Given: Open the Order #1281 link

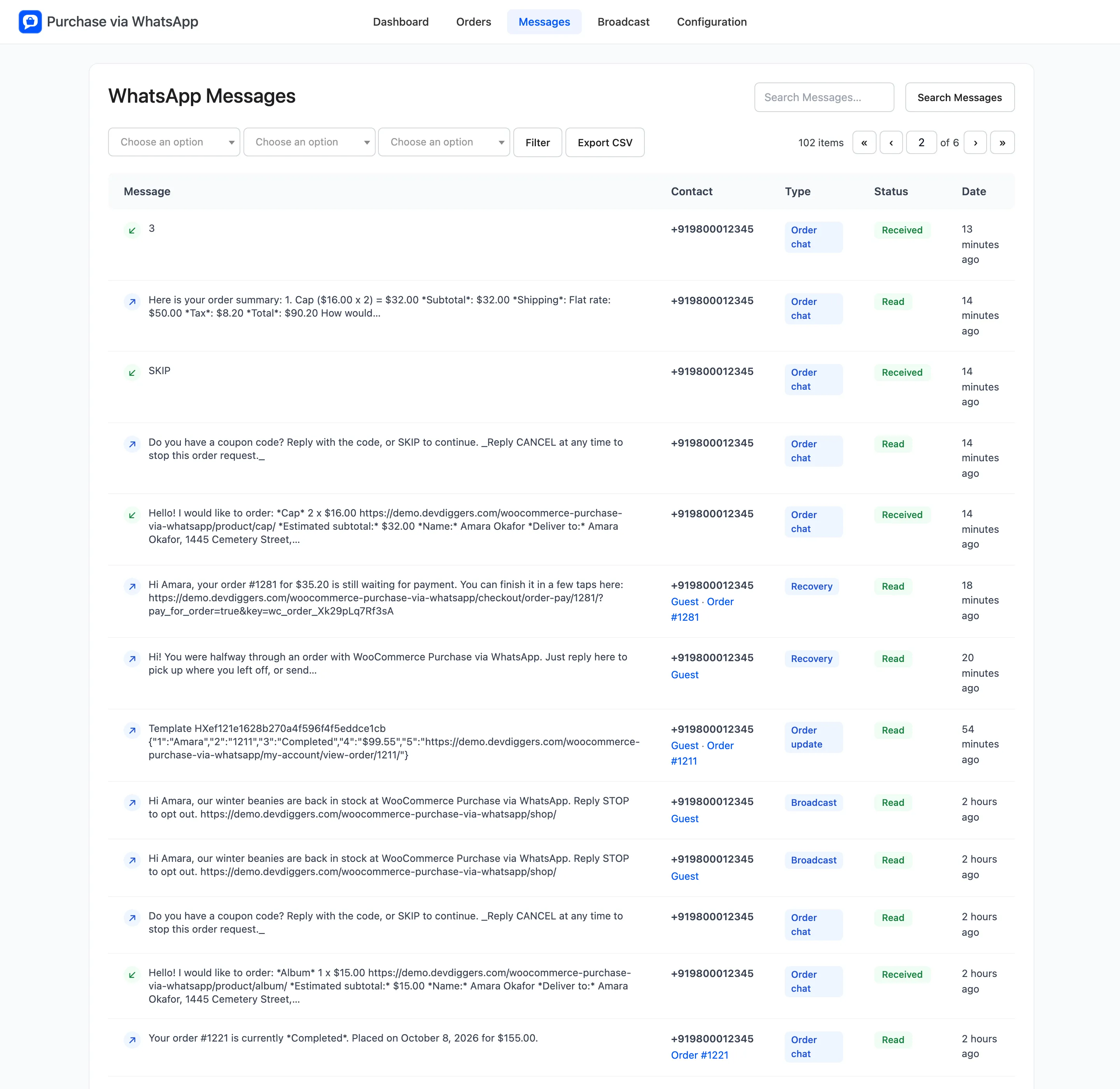Looking at the screenshot, I should pos(702,609).
